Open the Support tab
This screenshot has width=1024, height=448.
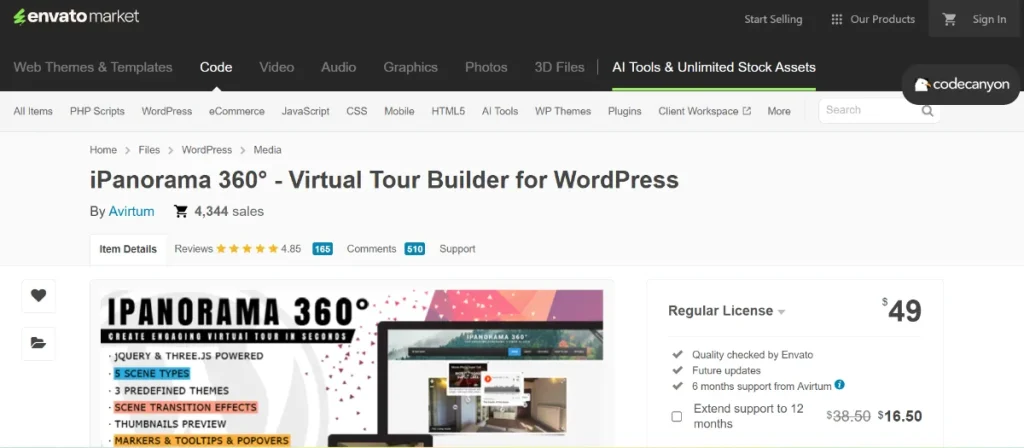[457, 249]
